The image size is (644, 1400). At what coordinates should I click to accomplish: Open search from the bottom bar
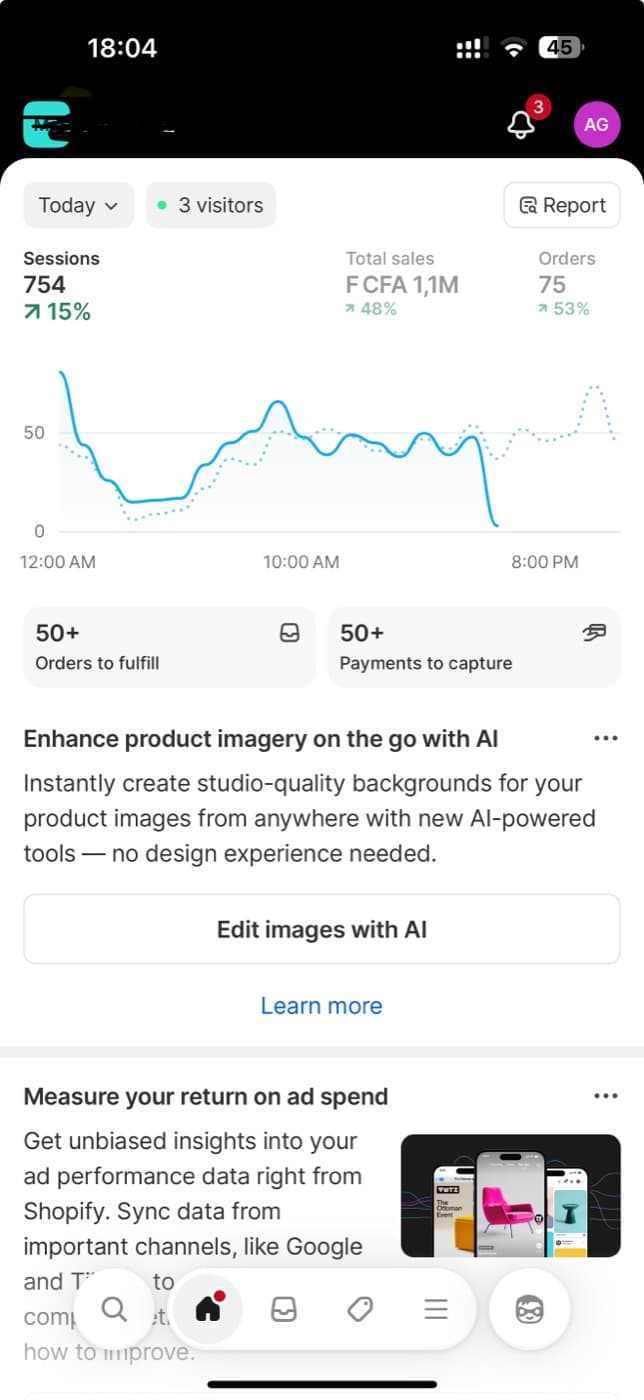[115, 1309]
